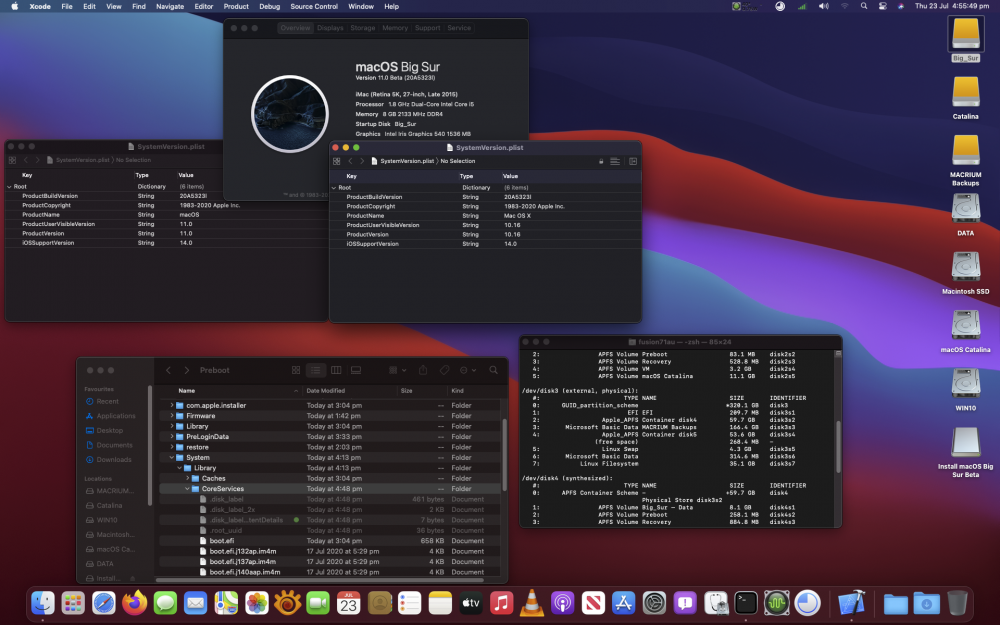Select ProductName row with value Mac OS X
This screenshot has height=625, width=1000.
[x=485, y=216]
